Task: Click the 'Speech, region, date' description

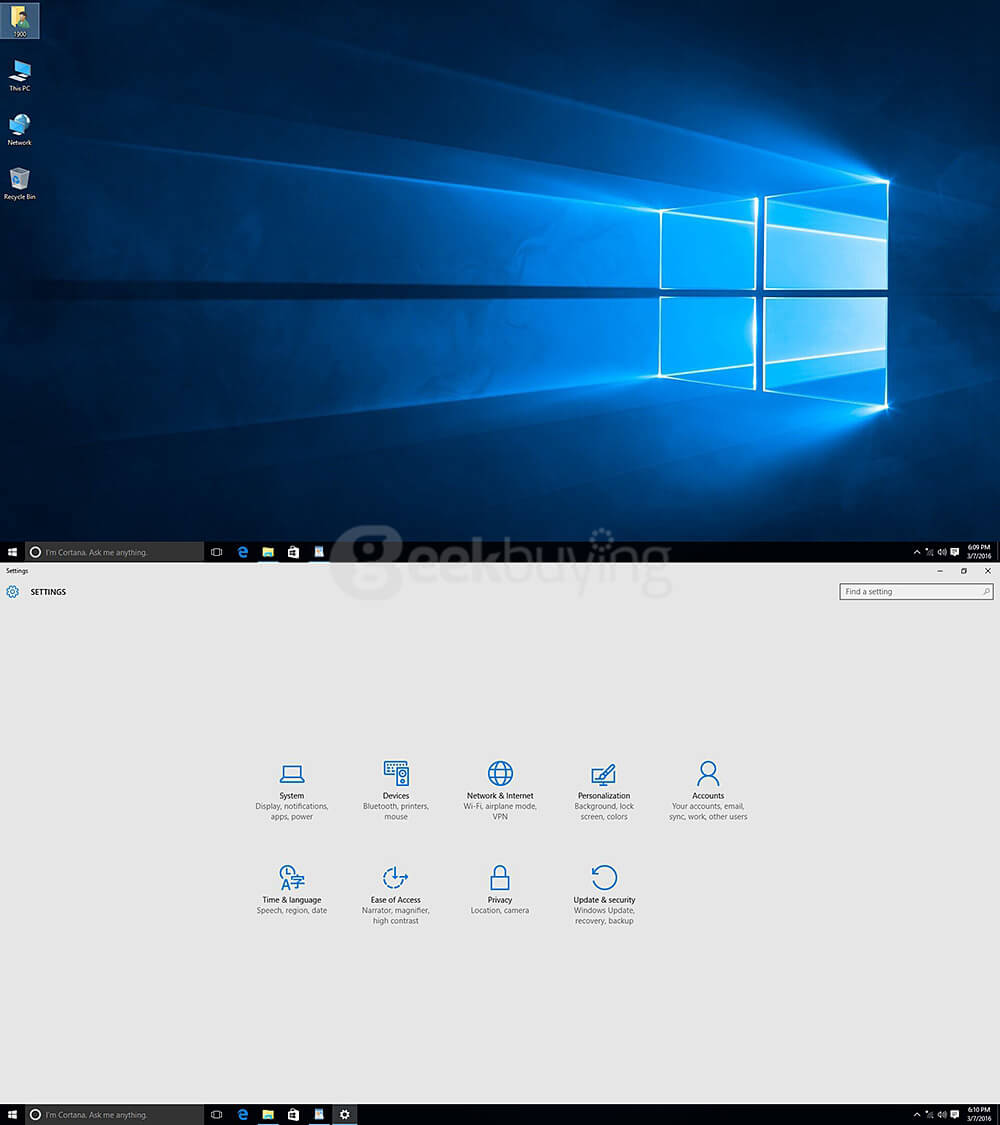Action: coord(291,910)
